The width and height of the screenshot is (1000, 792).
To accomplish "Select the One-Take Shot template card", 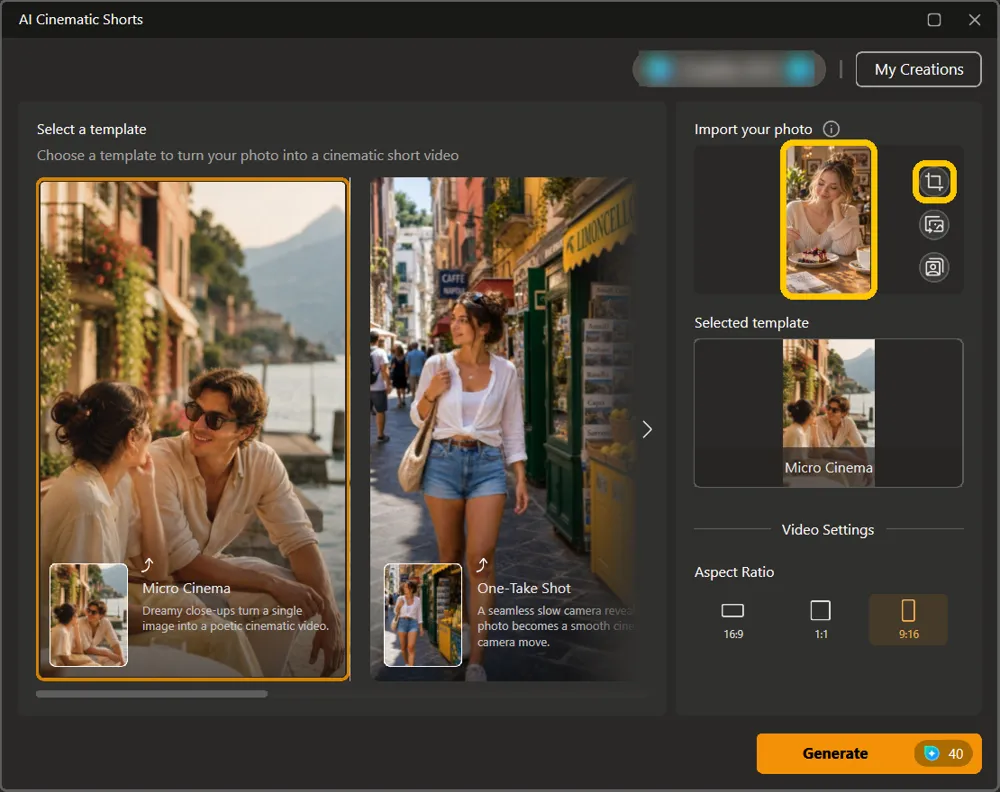I will 504,429.
